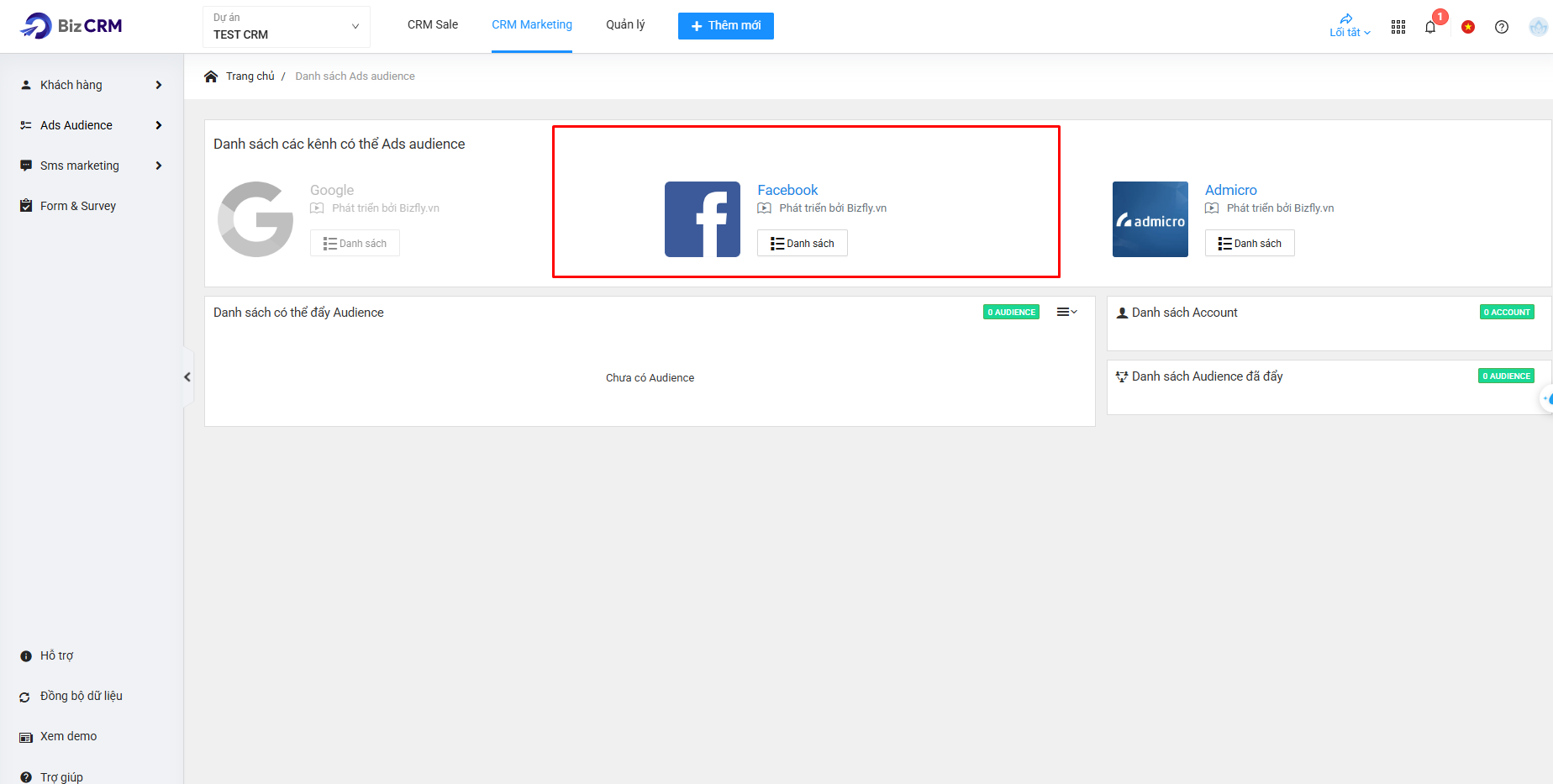1553x784 pixels.
Task: Open the Hỗ trợ link
Action: click(57, 655)
